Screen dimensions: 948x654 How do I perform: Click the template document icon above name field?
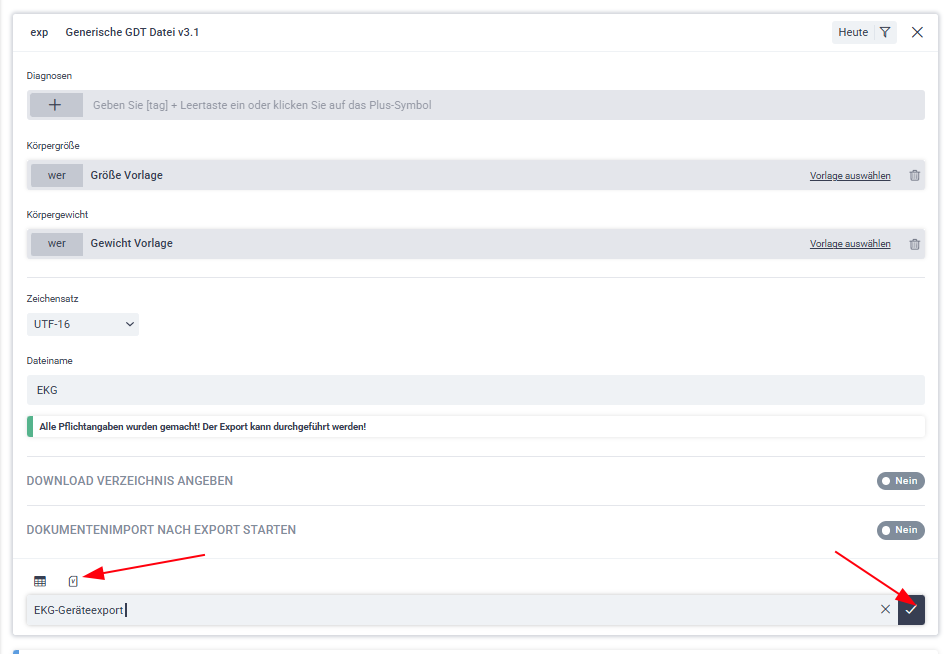click(x=73, y=581)
